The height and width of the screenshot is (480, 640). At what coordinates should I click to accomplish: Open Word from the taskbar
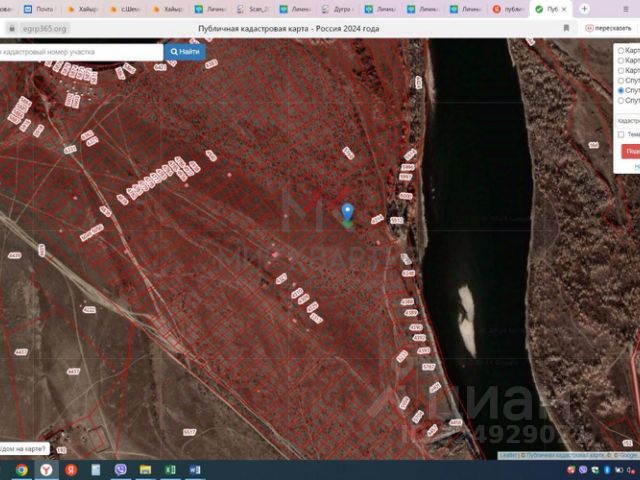pyautogui.click(x=195, y=470)
